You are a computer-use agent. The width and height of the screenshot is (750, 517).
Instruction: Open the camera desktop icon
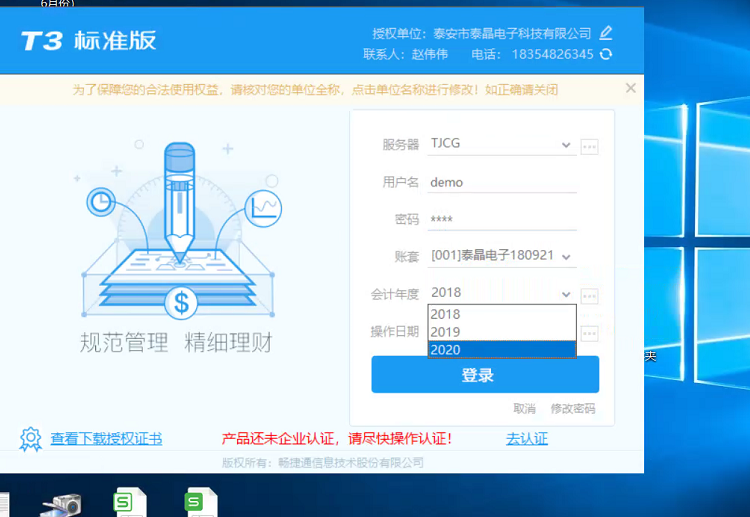click(x=61, y=506)
